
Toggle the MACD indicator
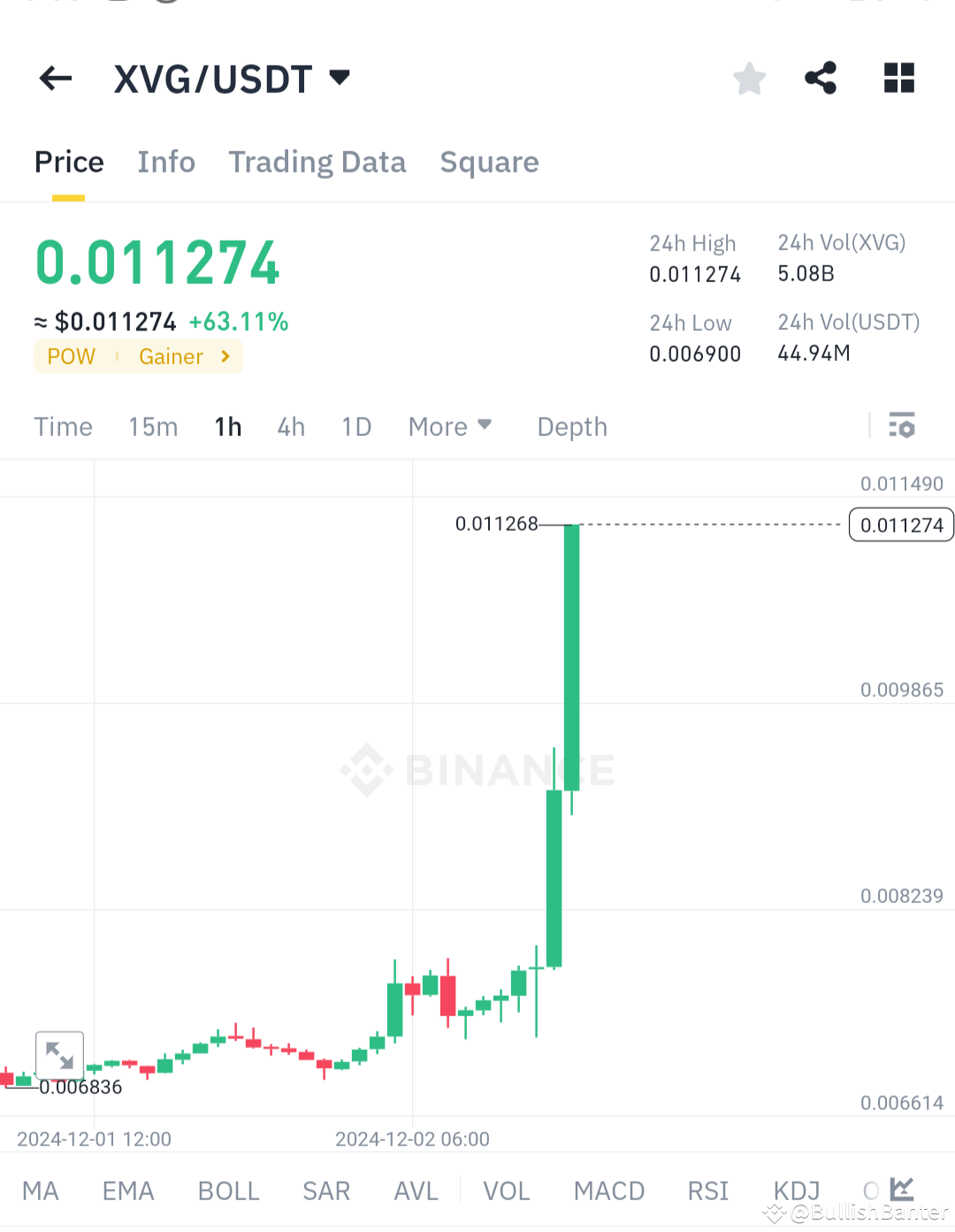click(608, 1190)
